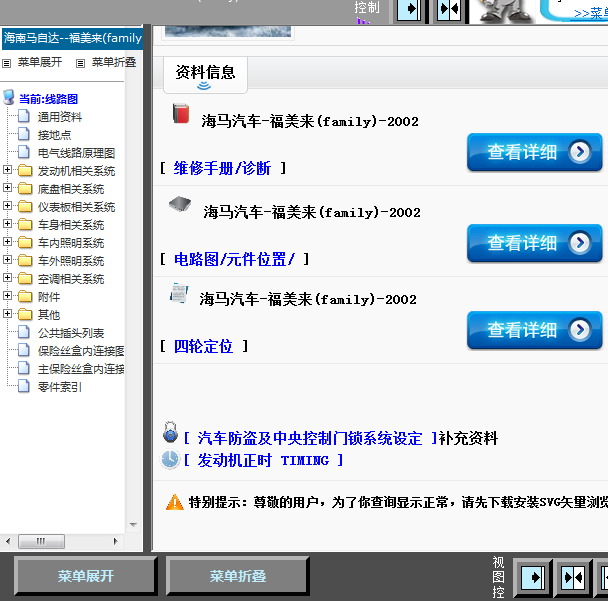Click the 车身相关系统 folder label
608x601 pixels.
point(71,225)
